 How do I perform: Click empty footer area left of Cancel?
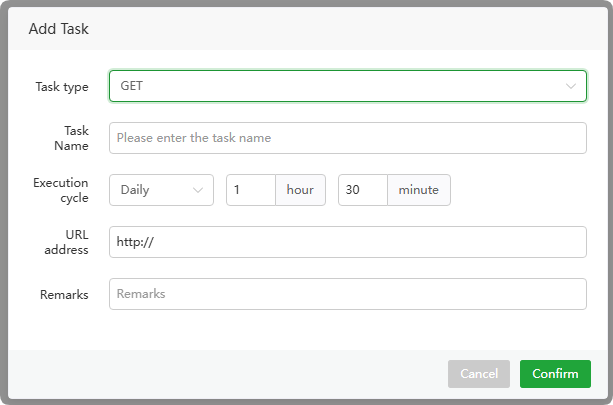point(220,374)
